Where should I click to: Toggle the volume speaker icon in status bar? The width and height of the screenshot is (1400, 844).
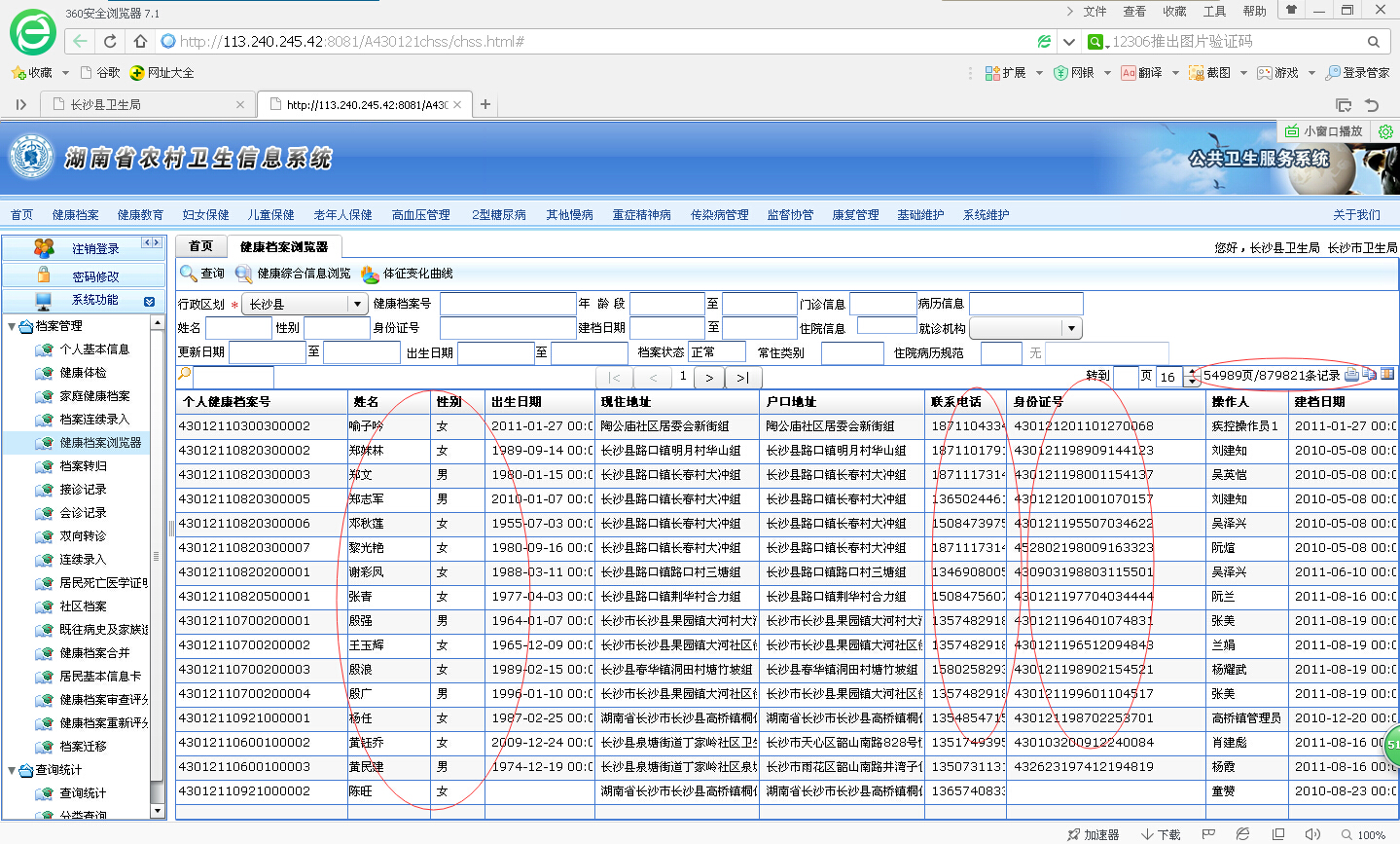point(1312,834)
